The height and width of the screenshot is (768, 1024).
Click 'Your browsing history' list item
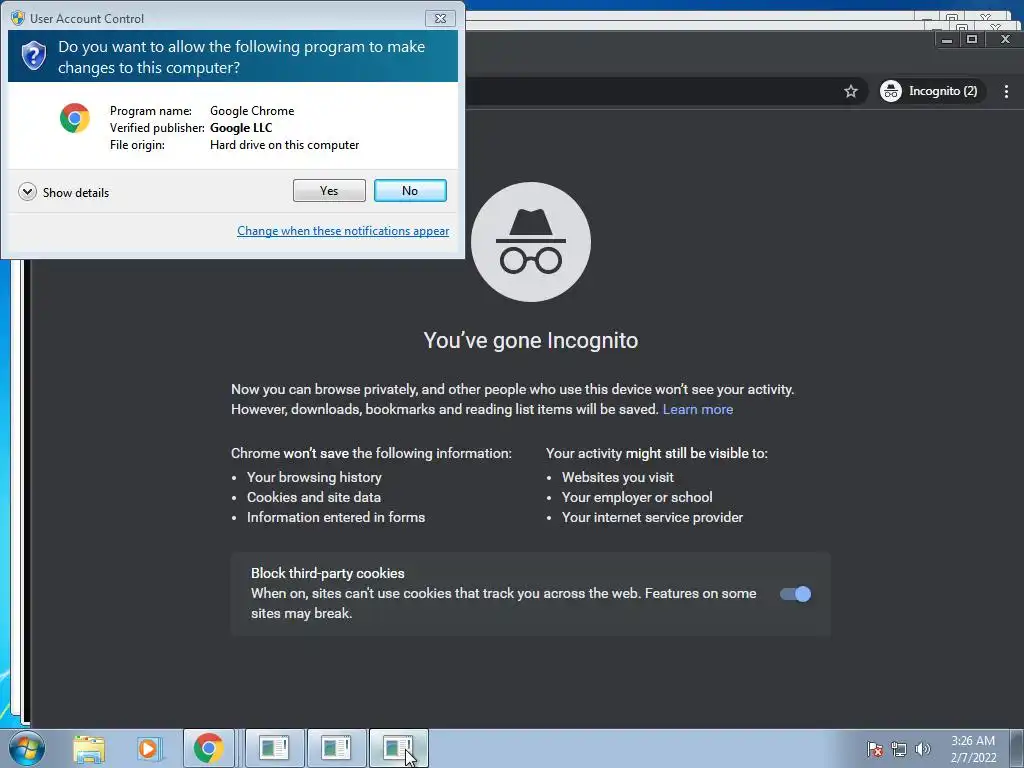coord(314,477)
